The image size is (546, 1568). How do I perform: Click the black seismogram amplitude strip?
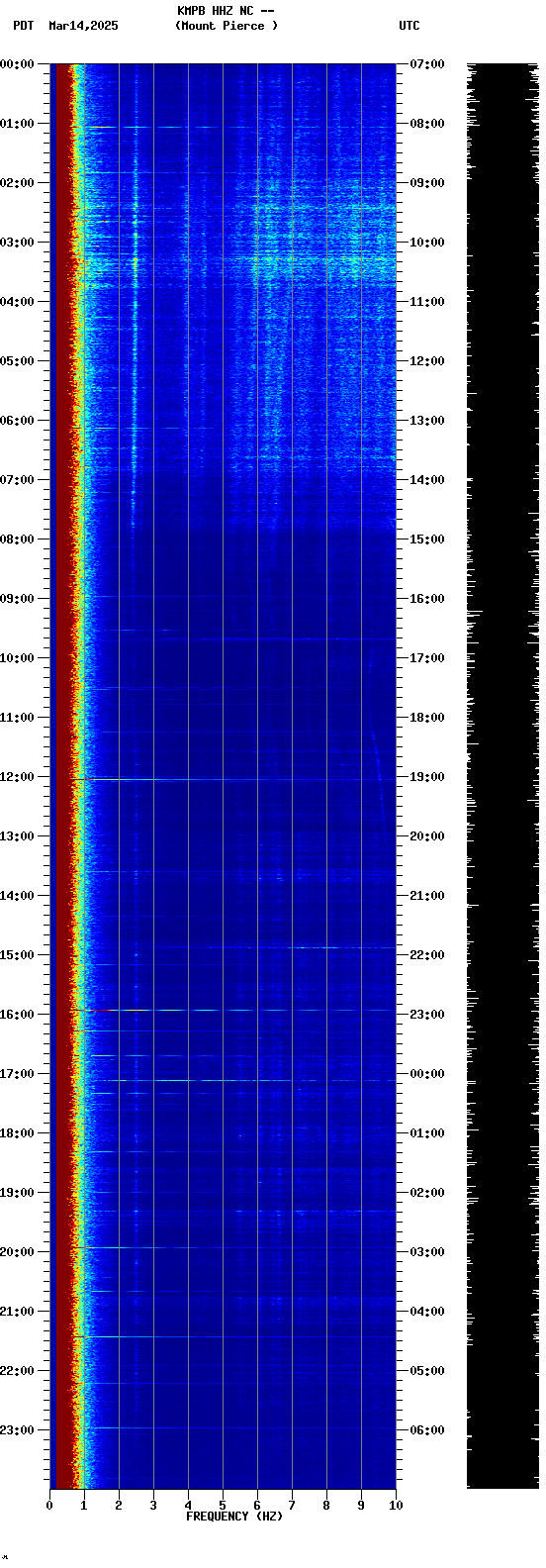[x=503, y=776]
